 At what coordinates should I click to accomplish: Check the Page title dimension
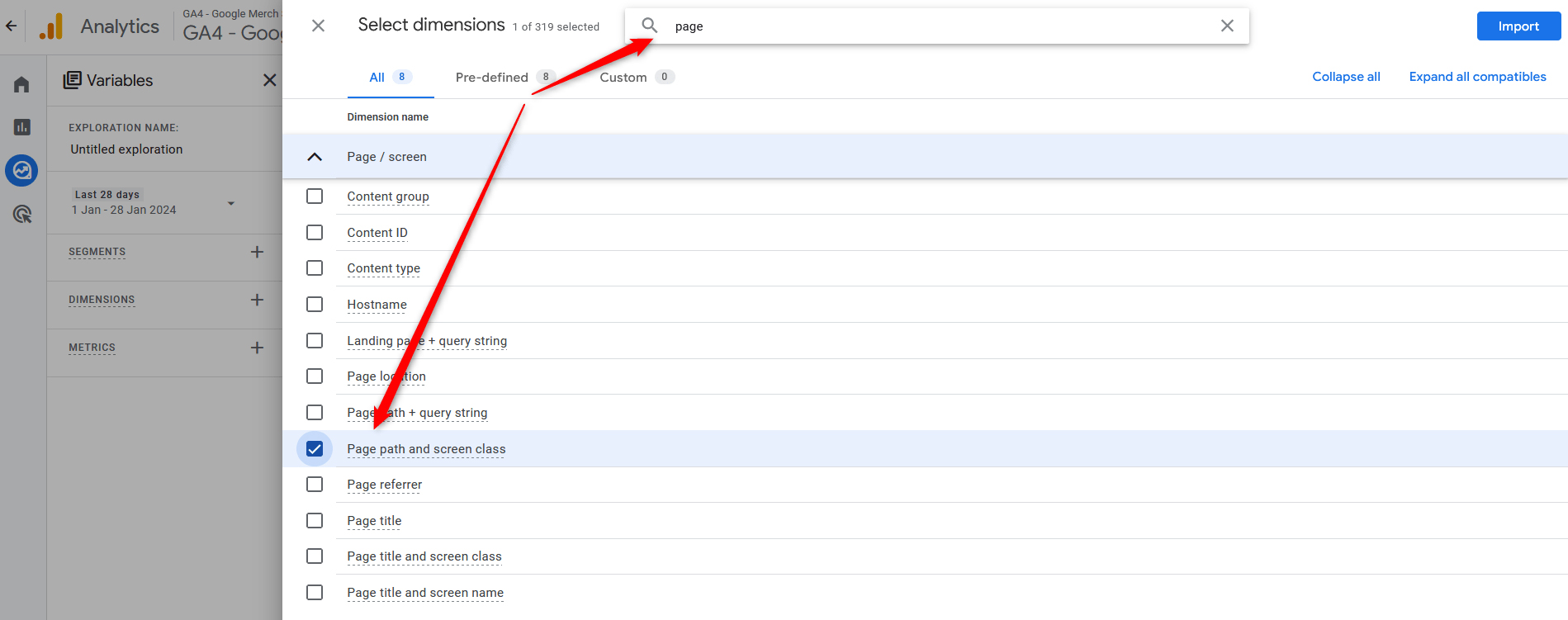click(315, 521)
